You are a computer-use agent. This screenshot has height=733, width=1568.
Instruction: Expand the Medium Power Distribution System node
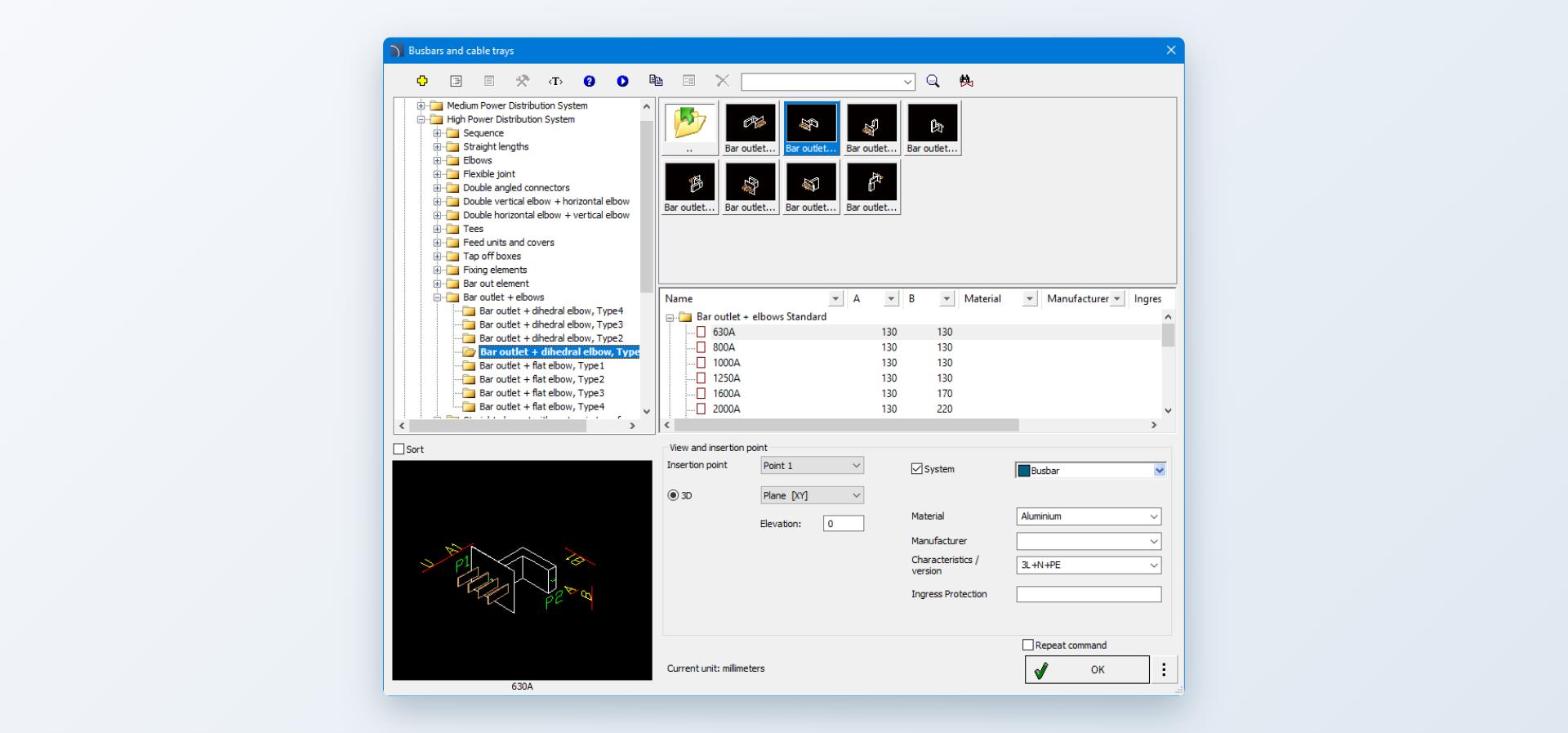tap(421, 106)
